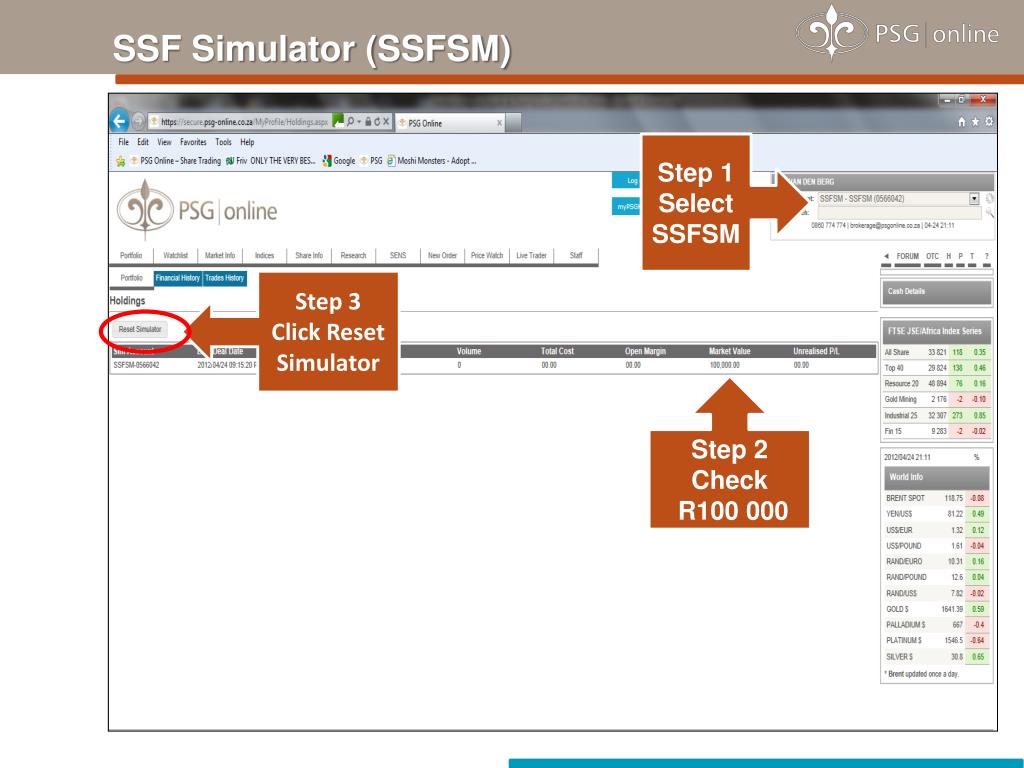This screenshot has height=768, width=1024.
Task: Click the Log button at page top
Action: tap(628, 181)
